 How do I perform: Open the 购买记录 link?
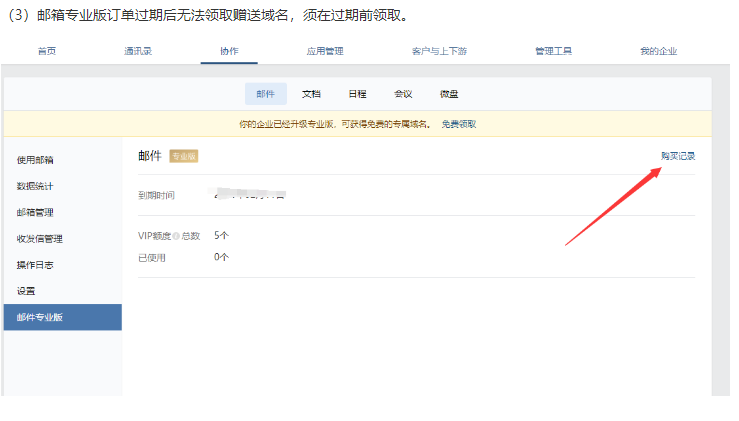677,156
